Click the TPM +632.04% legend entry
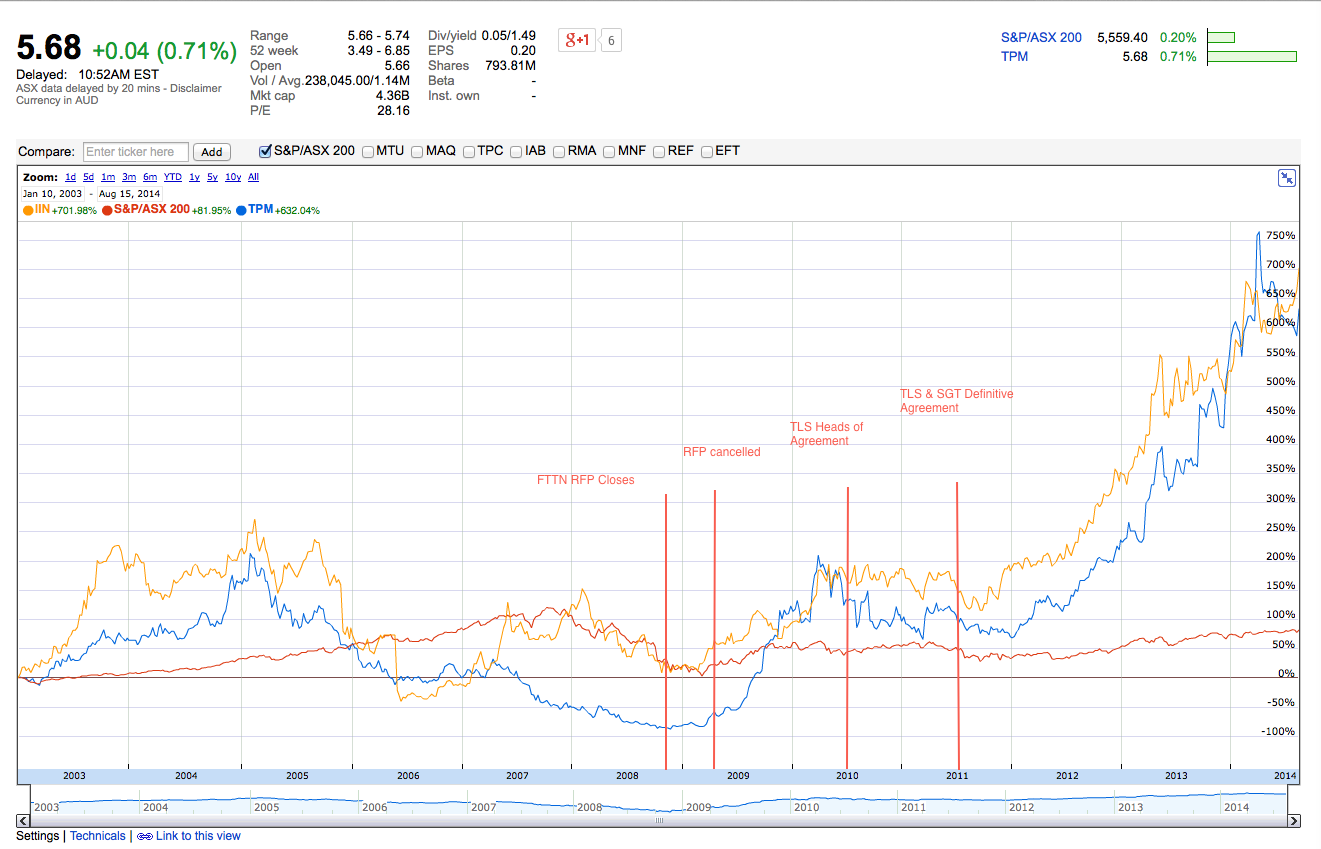The height and width of the screenshot is (849, 1321). tap(278, 210)
